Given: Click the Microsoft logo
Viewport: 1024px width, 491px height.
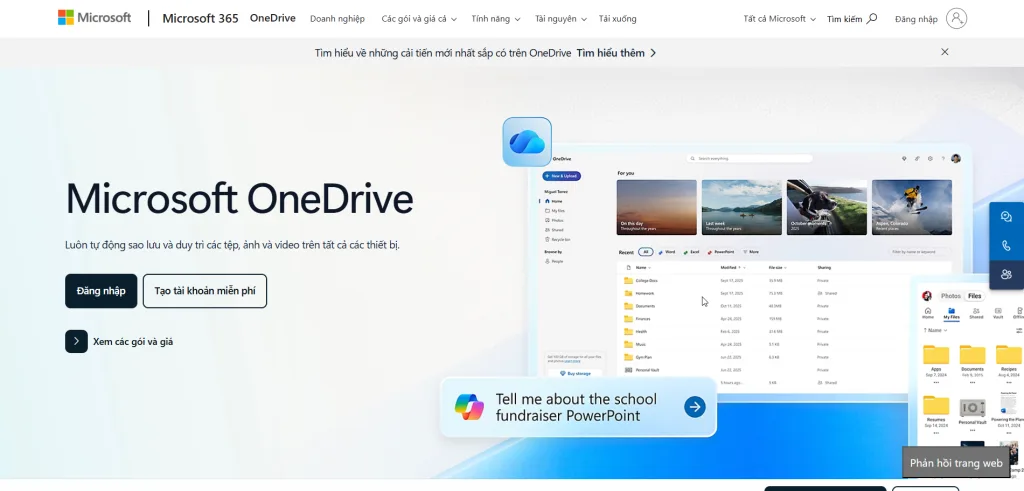Looking at the screenshot, I should (94, 18).
